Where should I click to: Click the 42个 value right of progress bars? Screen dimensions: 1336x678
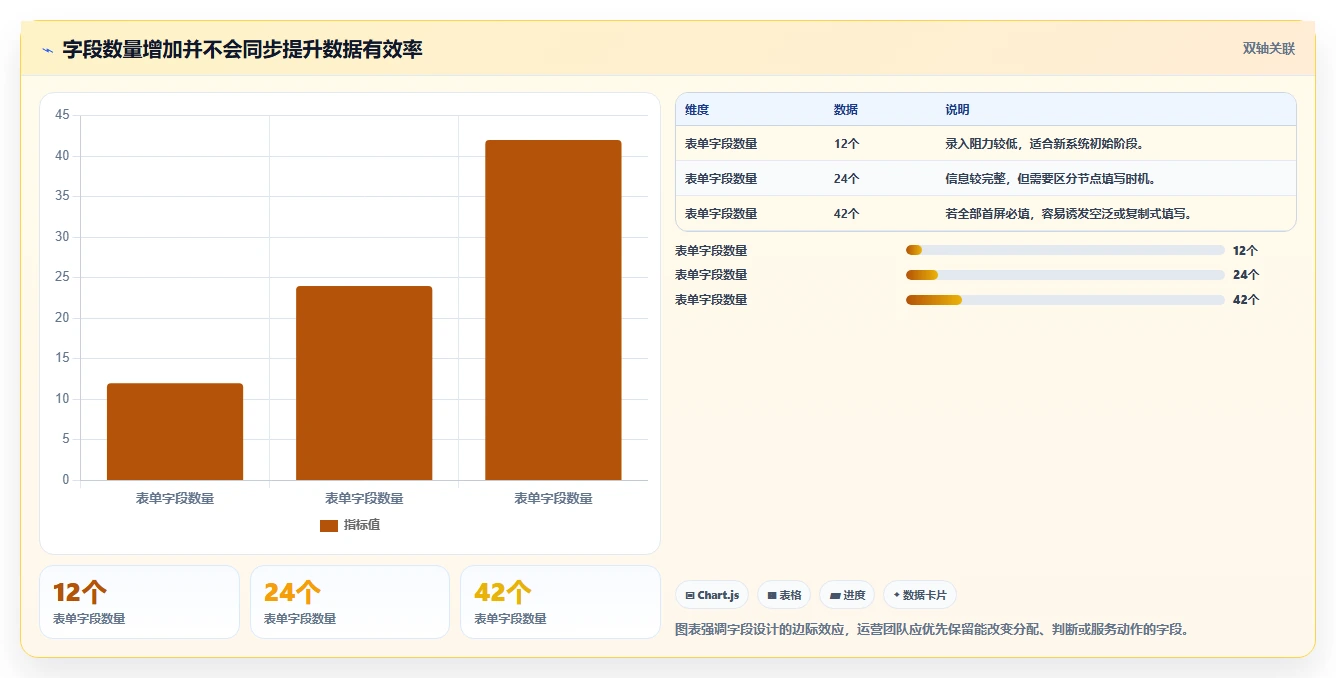1245,300
